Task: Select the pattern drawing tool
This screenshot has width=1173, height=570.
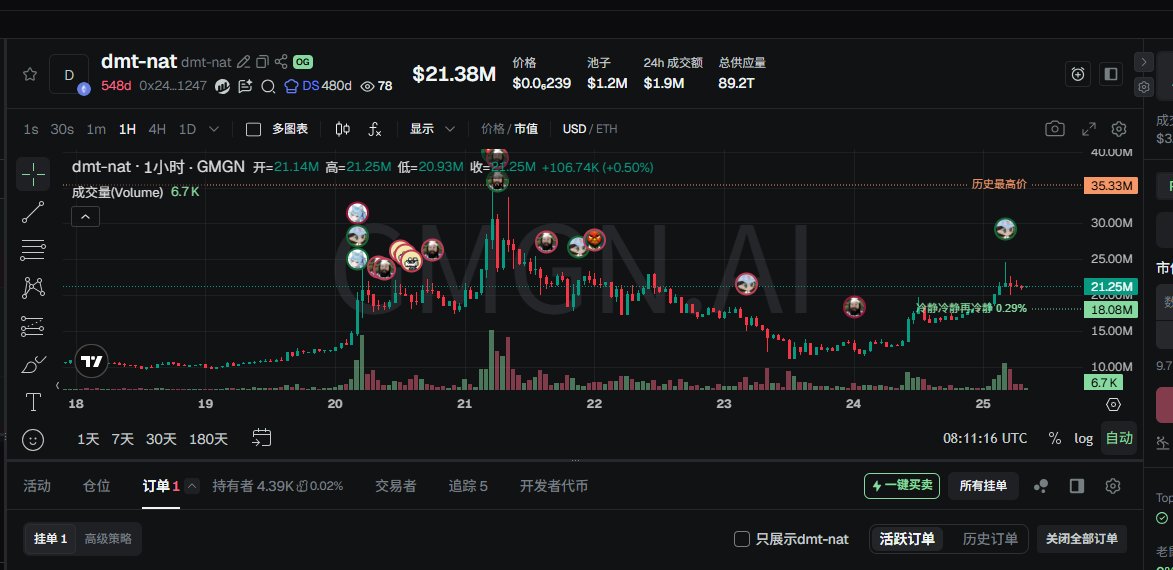Action: coord(33,288)
